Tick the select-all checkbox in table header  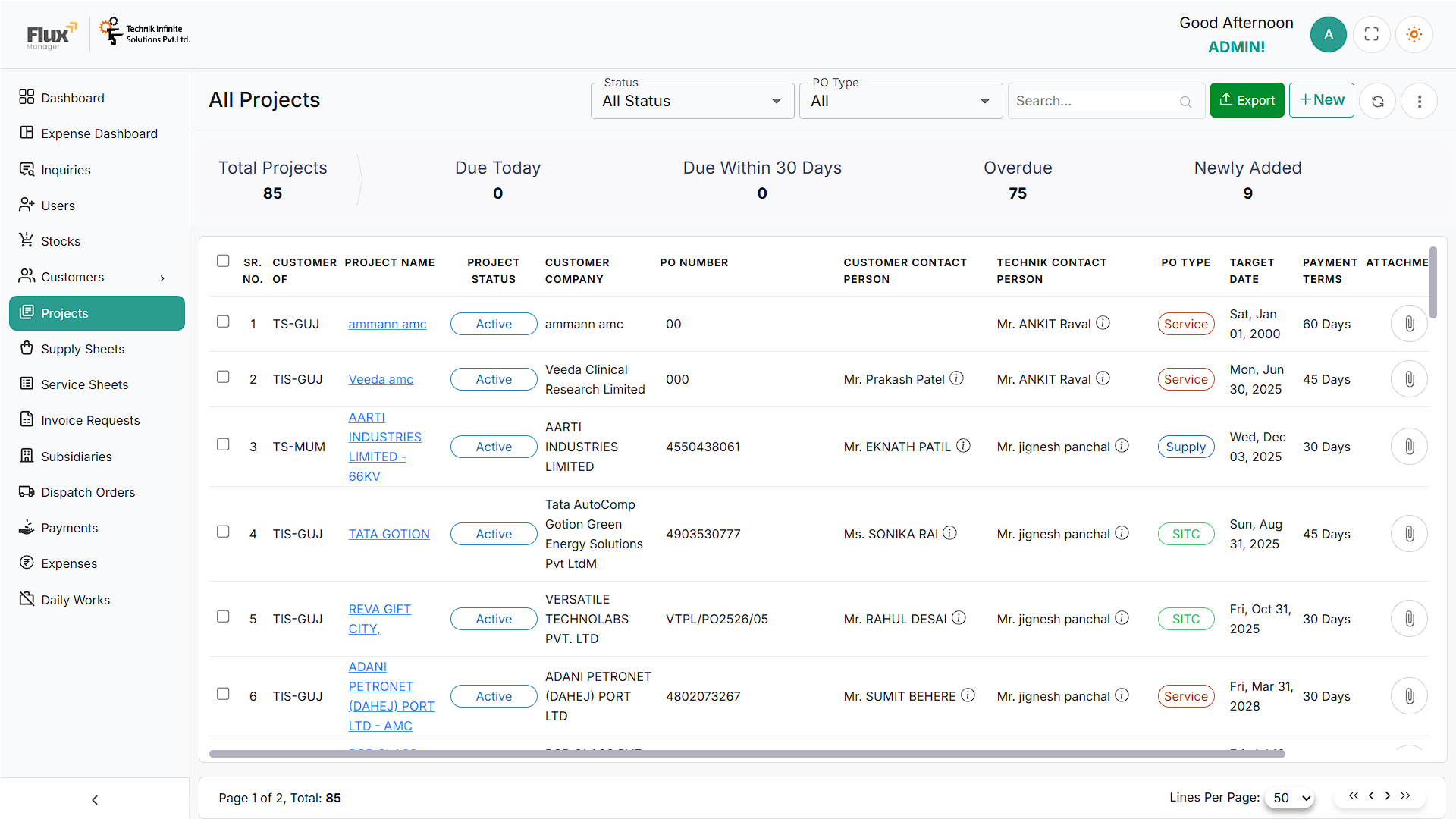click(x=223, y=261)
